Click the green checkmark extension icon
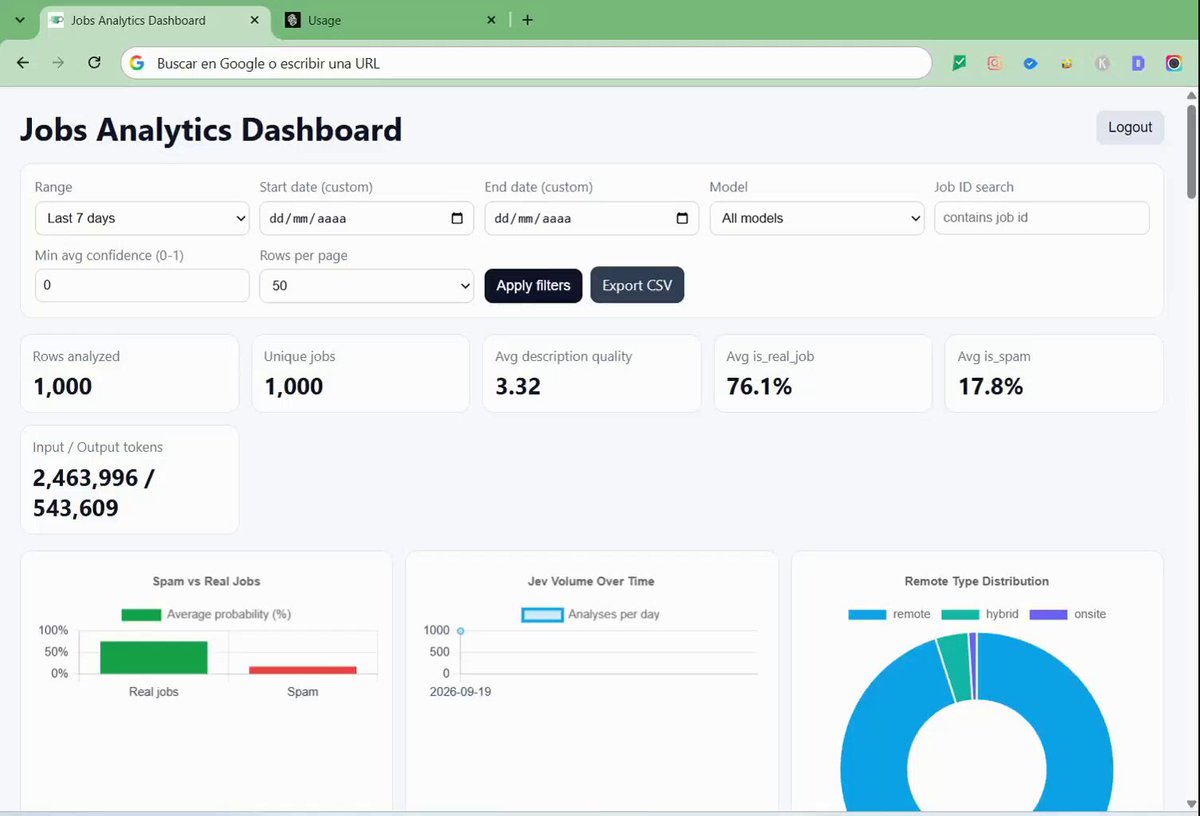 point(959,63)
